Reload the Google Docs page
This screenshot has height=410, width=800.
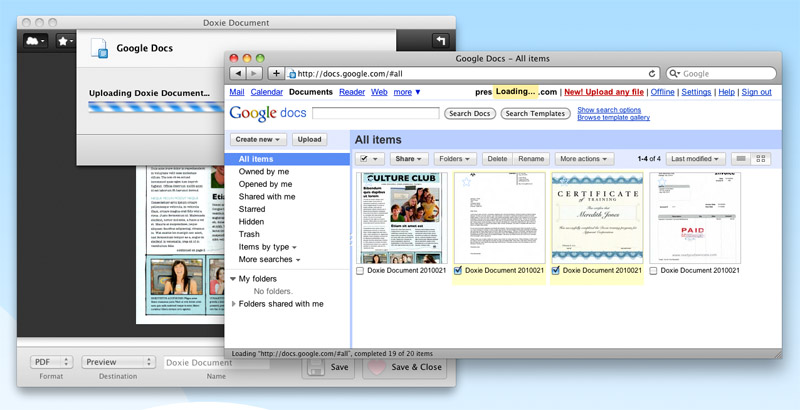[652, 74]
